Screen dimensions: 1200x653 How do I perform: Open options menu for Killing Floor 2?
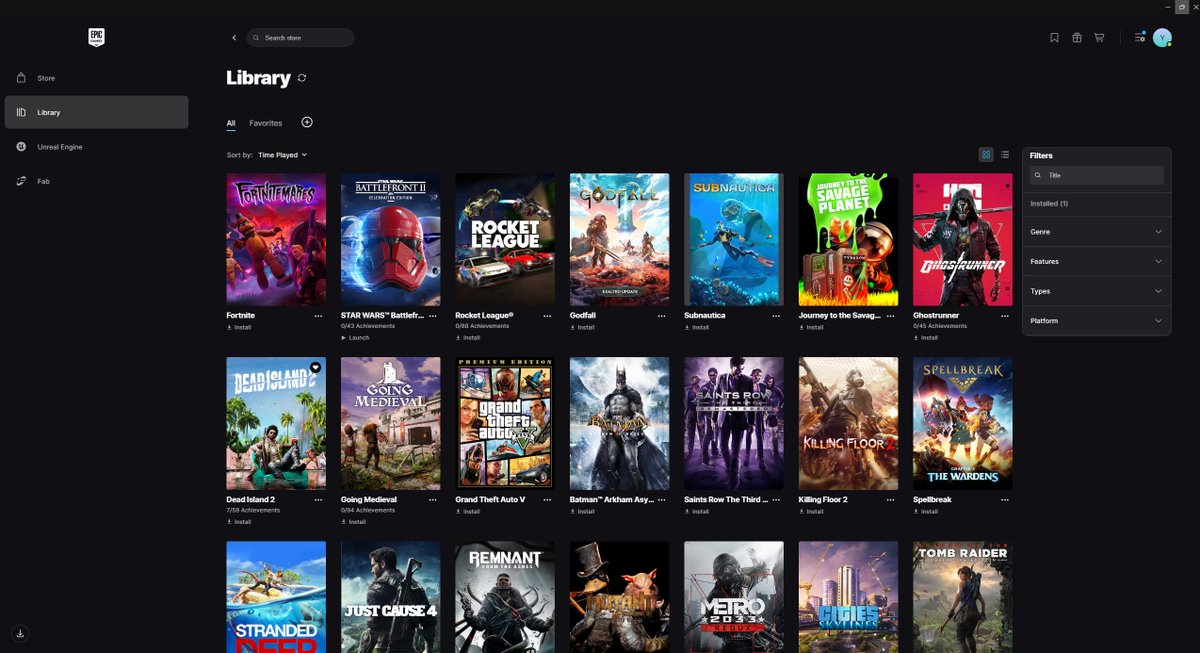click(890, 499)
